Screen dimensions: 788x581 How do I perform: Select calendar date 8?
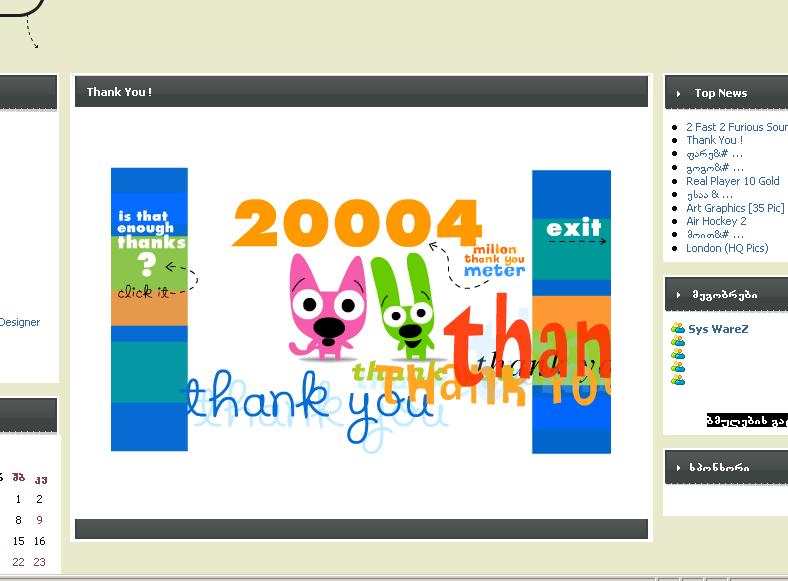click(18, 520)
